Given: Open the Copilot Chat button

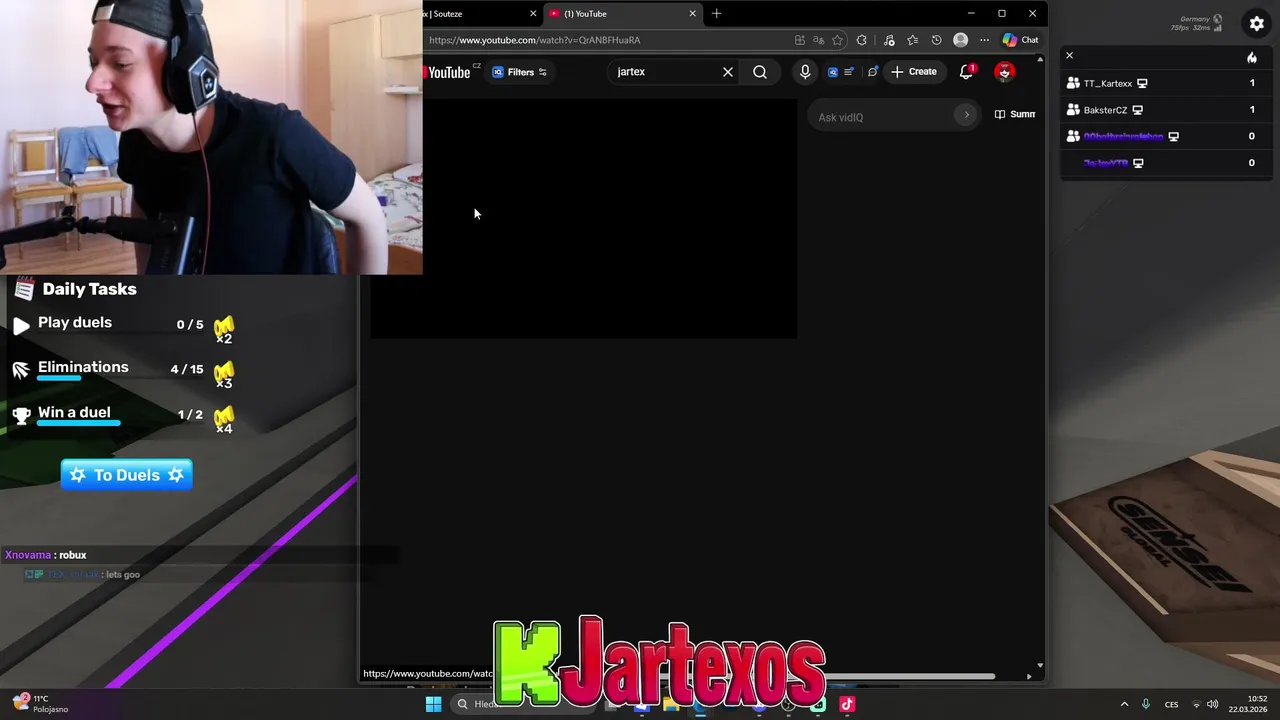Looking at the screenshot, I should [x=1021, y=40].
